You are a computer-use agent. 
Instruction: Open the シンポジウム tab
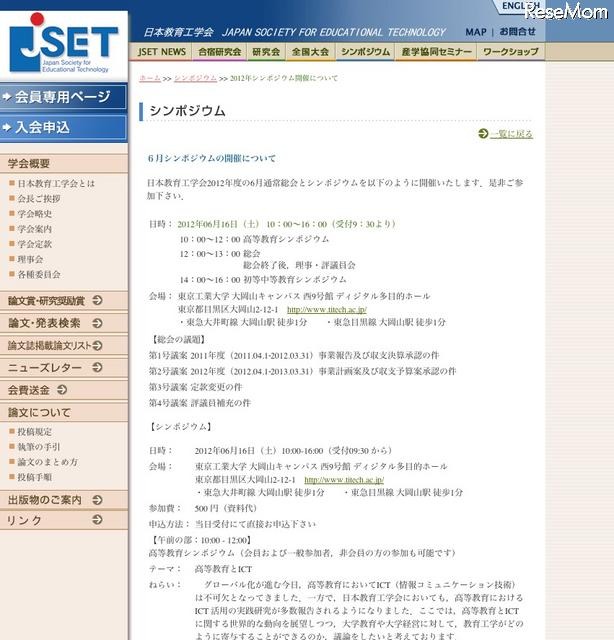coord(365,52)
